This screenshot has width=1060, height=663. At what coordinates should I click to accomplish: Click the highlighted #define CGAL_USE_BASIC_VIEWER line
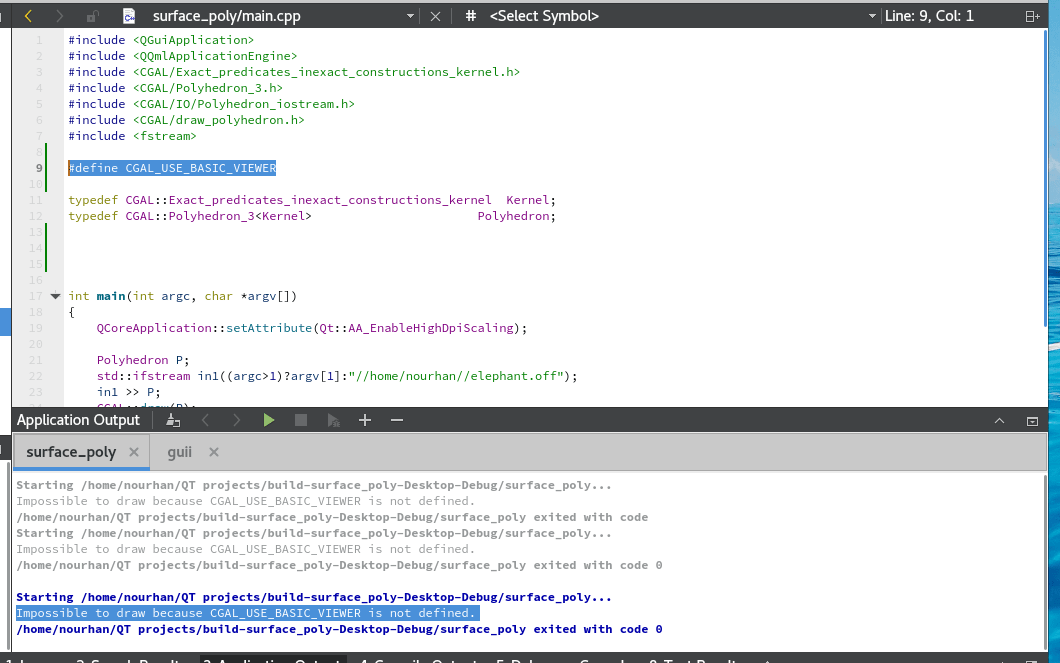coord(172,168)
